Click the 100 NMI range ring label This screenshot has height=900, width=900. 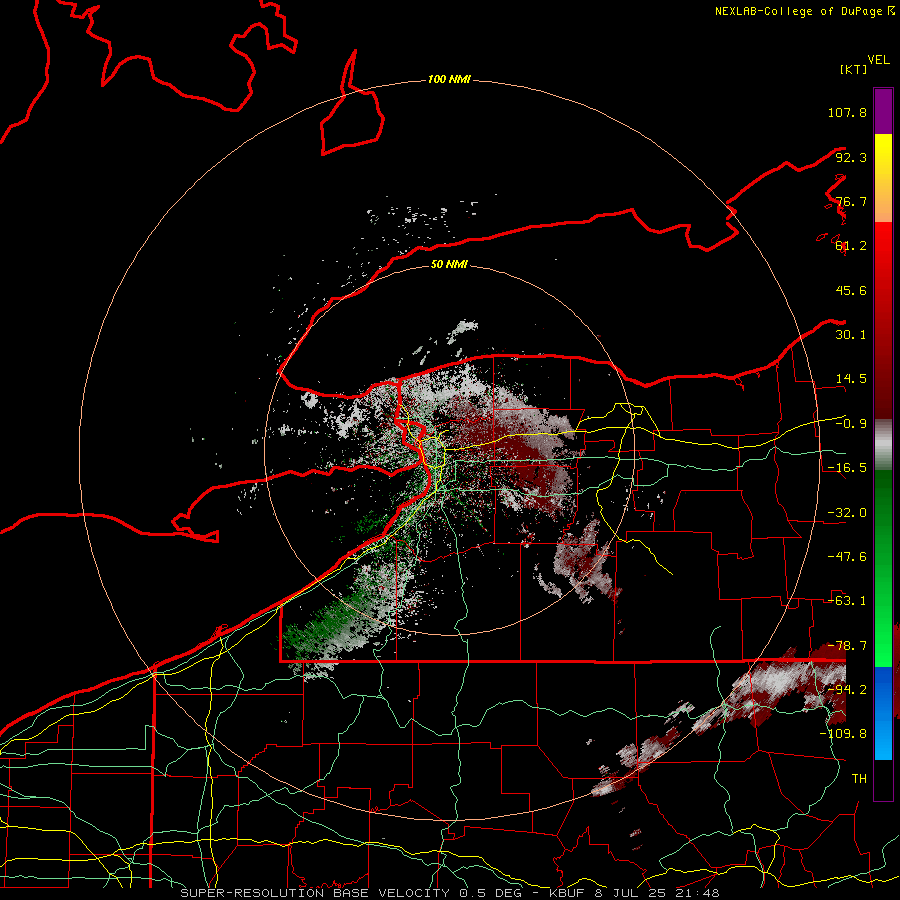coord(449,79)
